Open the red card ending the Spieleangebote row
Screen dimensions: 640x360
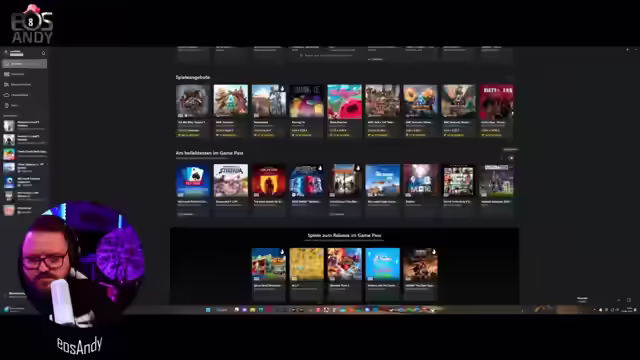click(496, 111)
